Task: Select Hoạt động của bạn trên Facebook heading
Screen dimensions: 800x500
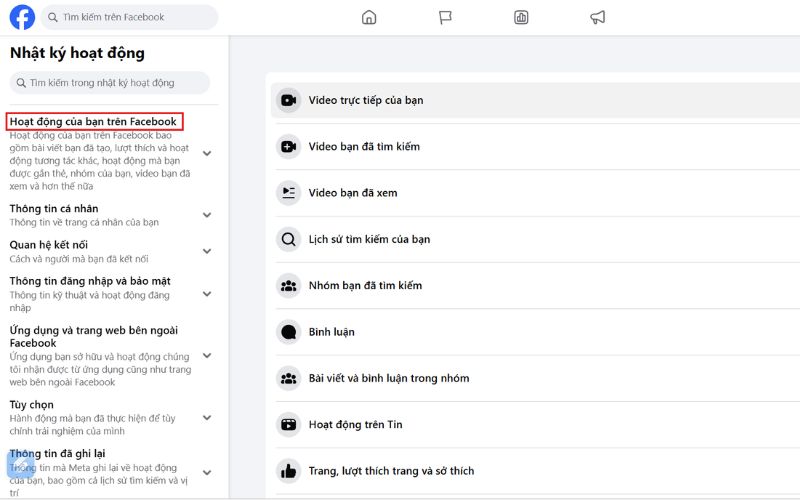Action: point(93,121)
